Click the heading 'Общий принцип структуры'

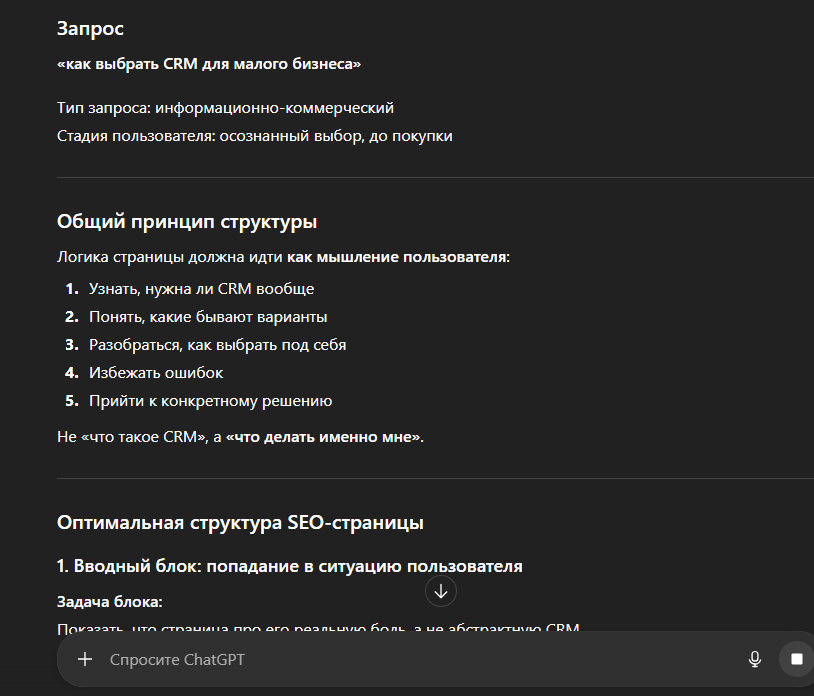tap(187, 222)
